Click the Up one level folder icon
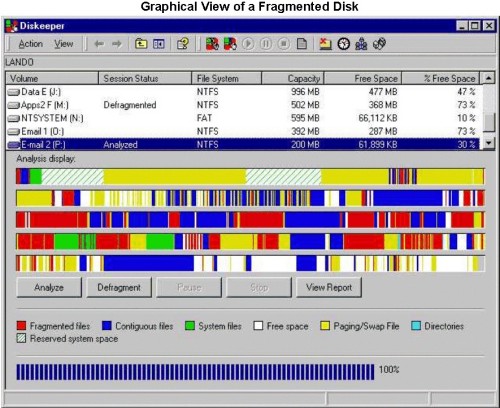Image resolution: width=500 pixels, height=408 pixels. pyautogui.click(x=141, y=44)
